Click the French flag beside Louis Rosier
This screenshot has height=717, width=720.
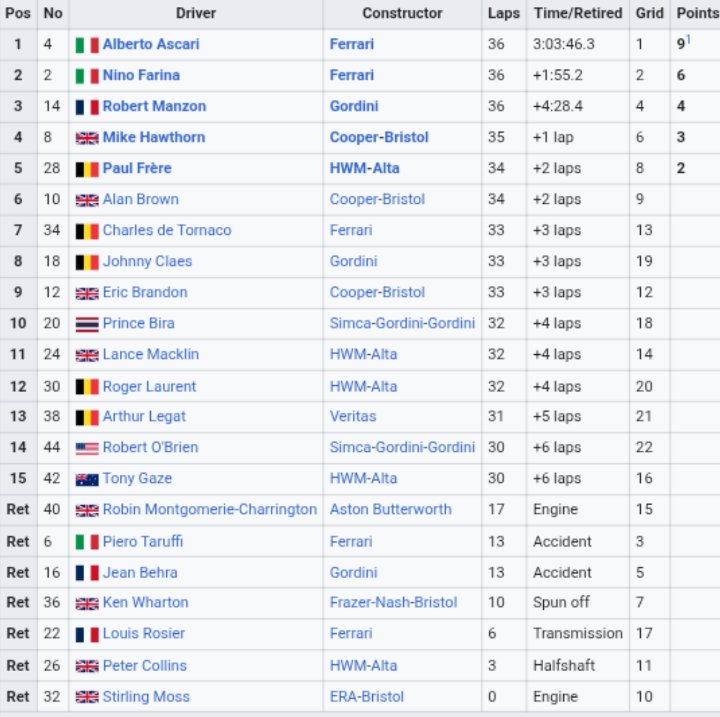point(87,634)
